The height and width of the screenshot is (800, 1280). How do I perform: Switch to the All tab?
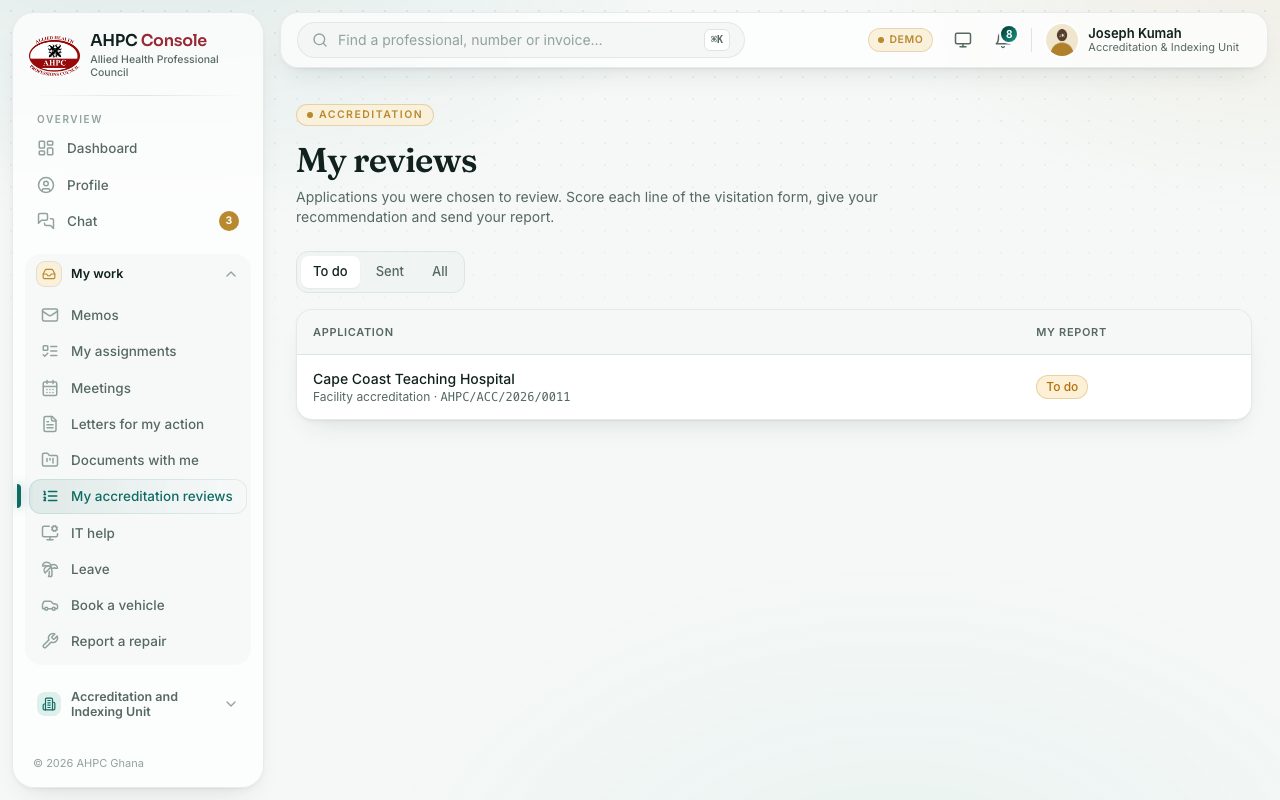(440, 271)
